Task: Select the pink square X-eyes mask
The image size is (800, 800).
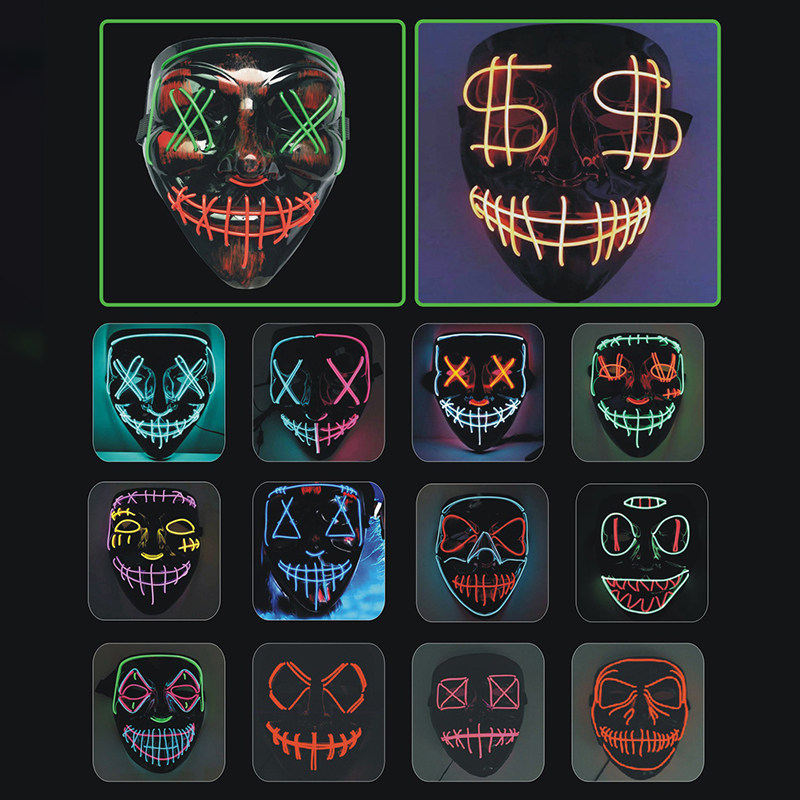Action: 478,712
